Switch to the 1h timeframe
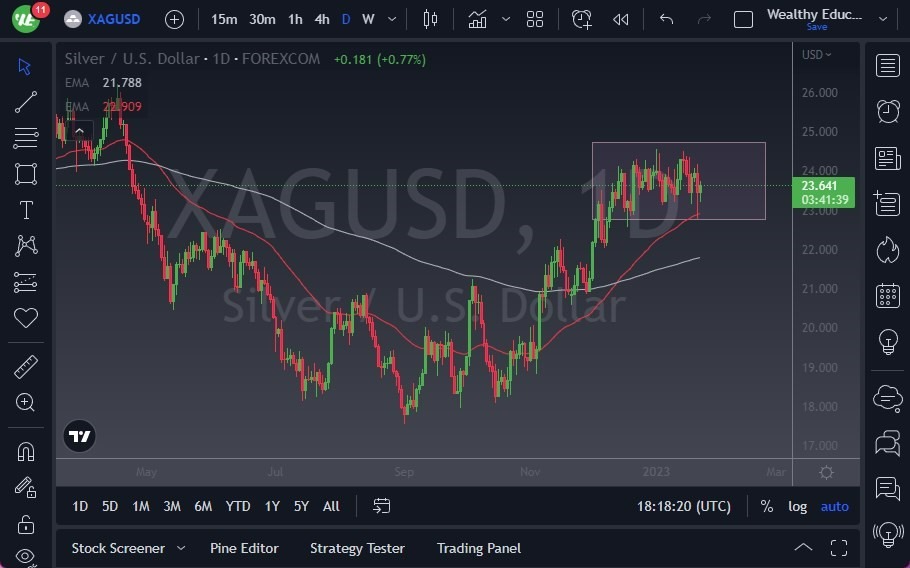Screen dimensions: 910x568 [295, 19]
